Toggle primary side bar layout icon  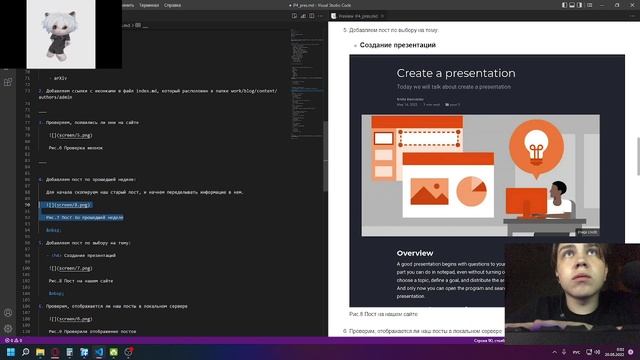(x=564, y=5)
